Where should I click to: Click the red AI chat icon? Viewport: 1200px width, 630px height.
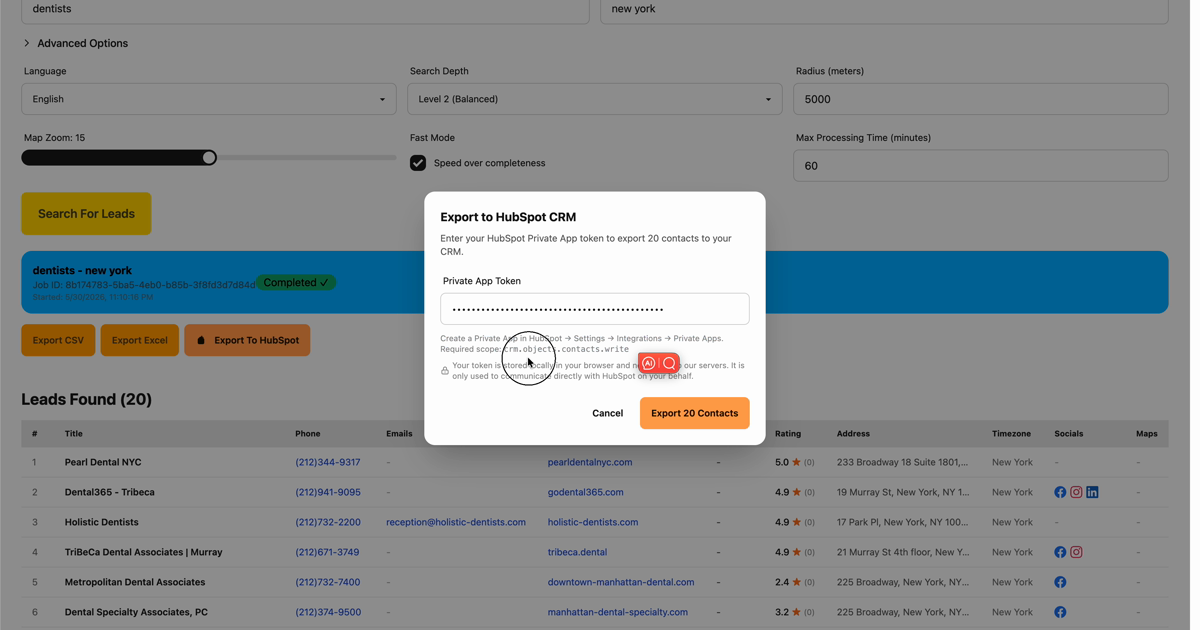pyautogui.click(x=648, y=364)
